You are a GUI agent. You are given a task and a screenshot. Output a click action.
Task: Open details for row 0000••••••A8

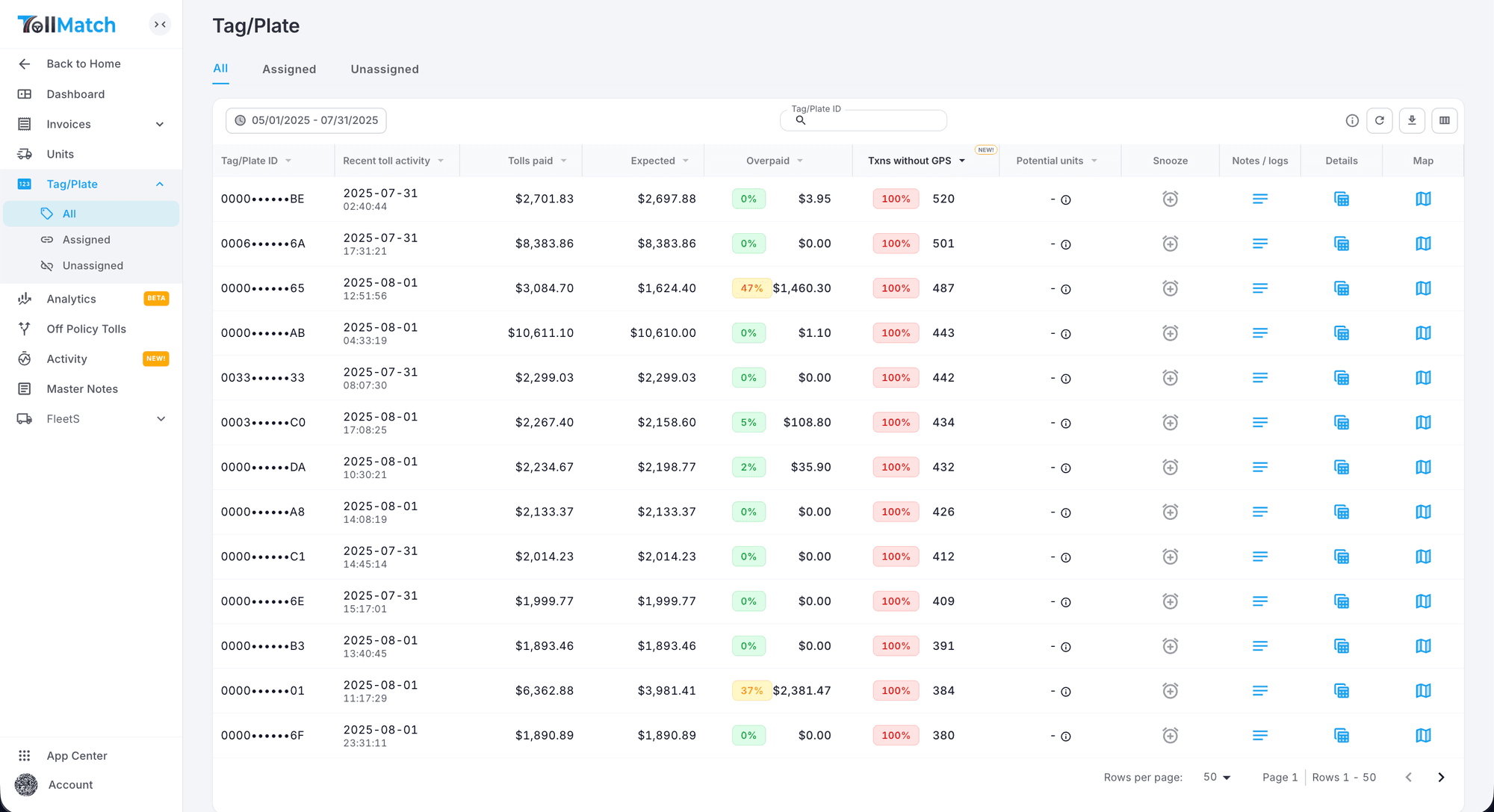pyautogui.click(x=1342, y=512)
